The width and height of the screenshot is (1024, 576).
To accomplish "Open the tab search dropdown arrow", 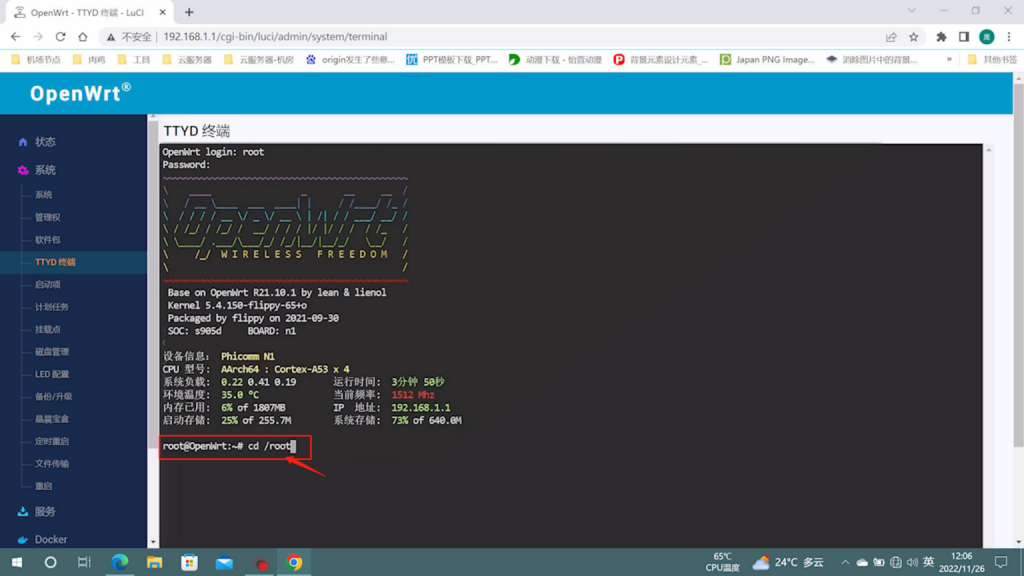I will coord(912,11).
